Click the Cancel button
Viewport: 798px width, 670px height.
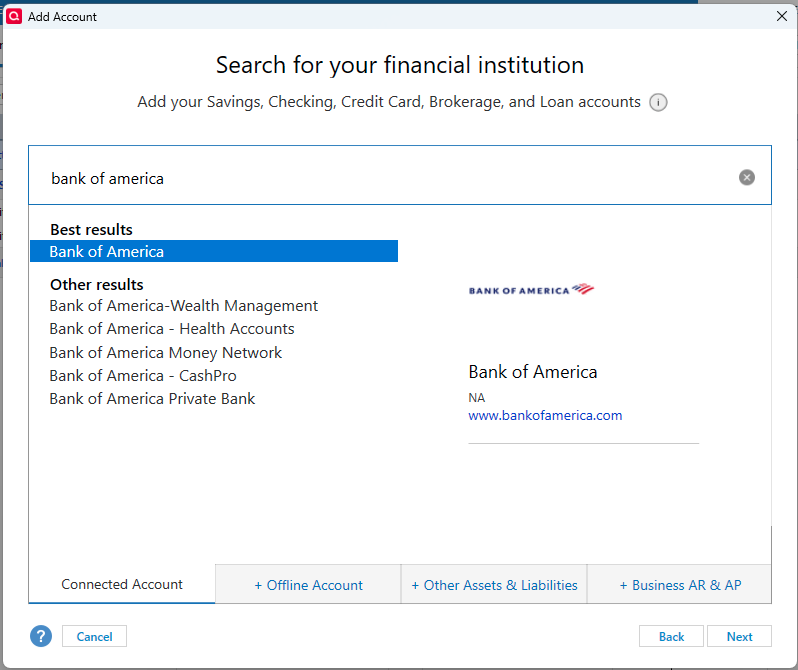coord(94,636)
